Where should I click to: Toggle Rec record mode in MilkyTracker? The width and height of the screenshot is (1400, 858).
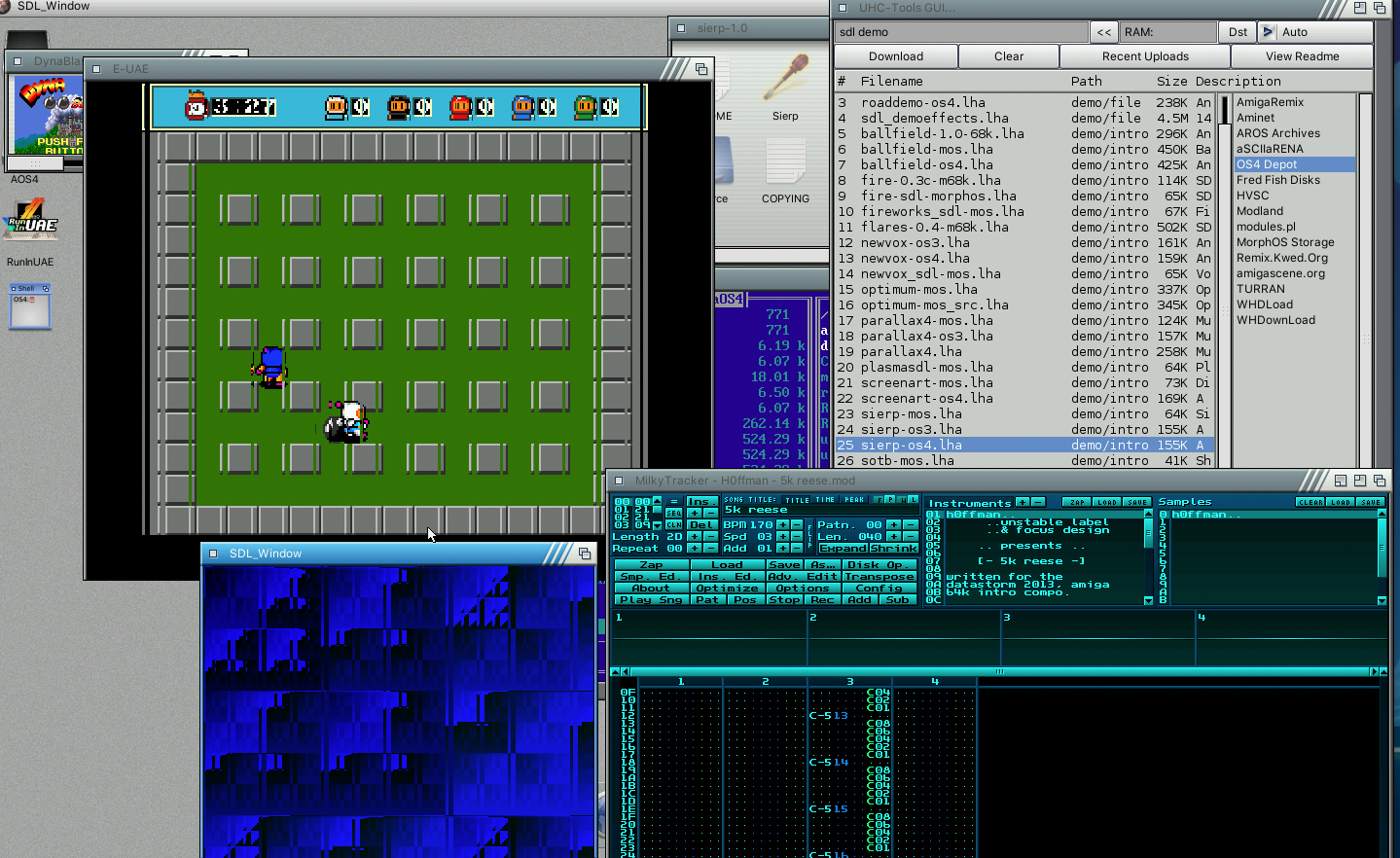click(x=822, y=600)
